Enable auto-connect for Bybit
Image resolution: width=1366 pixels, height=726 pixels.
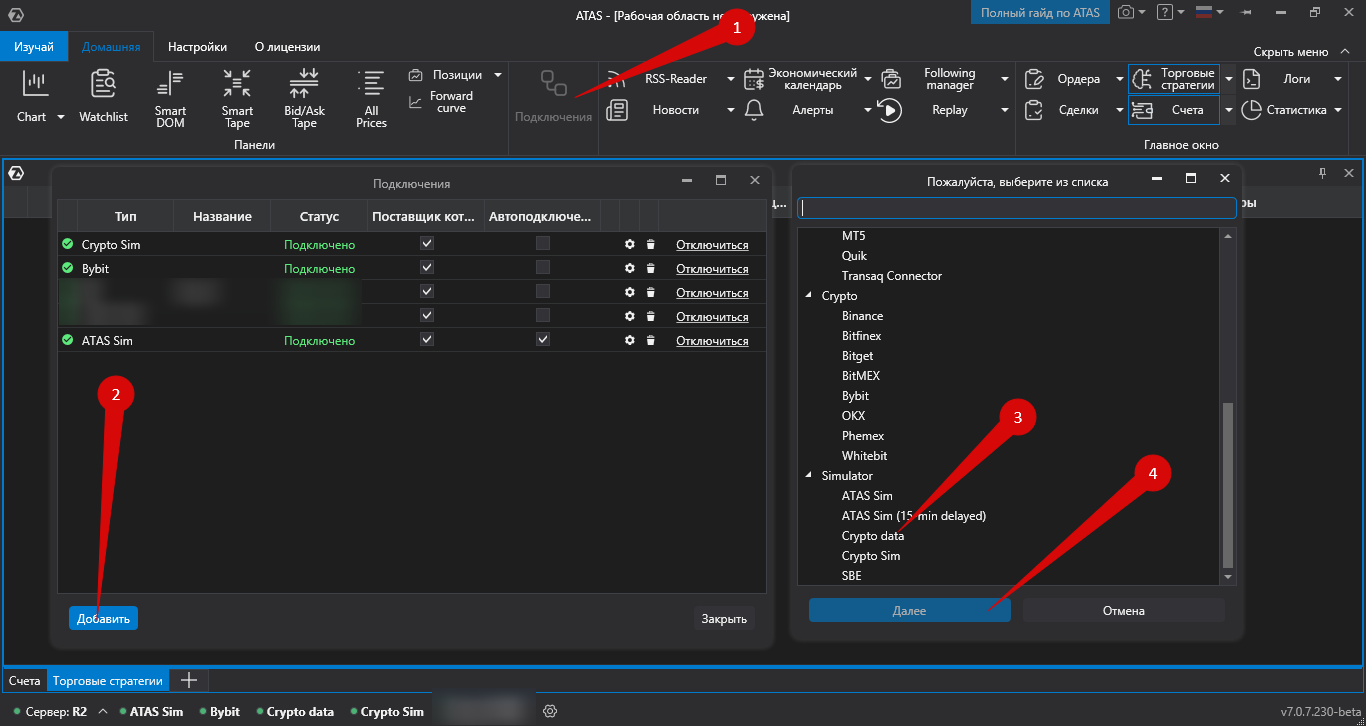coord(542,267)
